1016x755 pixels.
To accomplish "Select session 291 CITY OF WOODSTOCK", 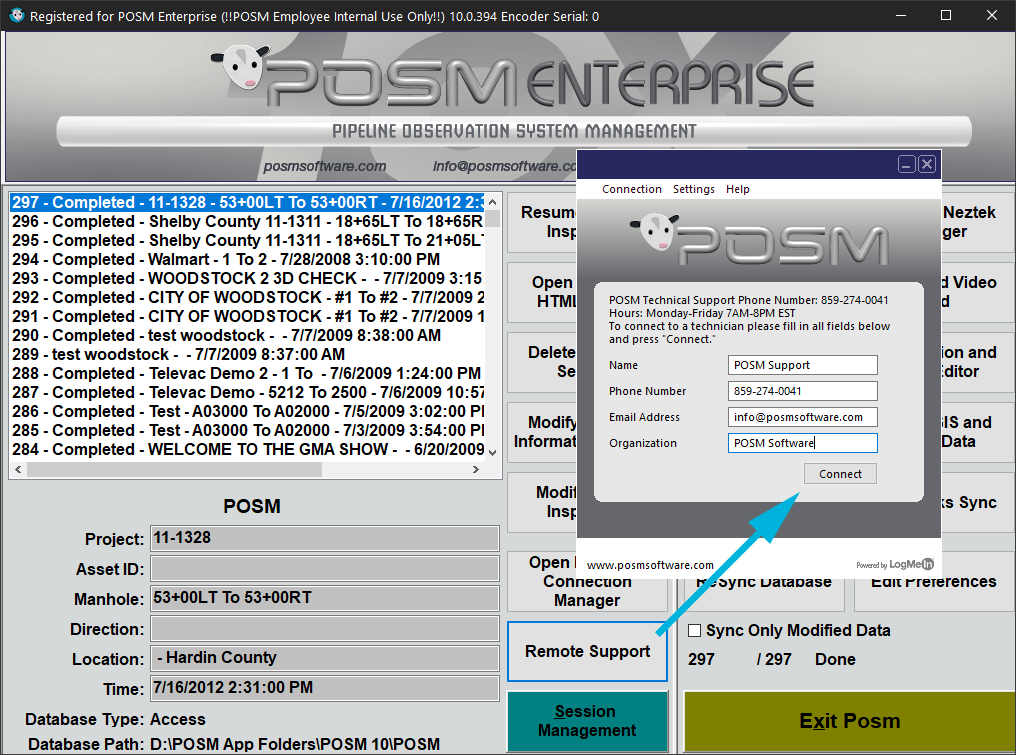I will tap(247, 316).
